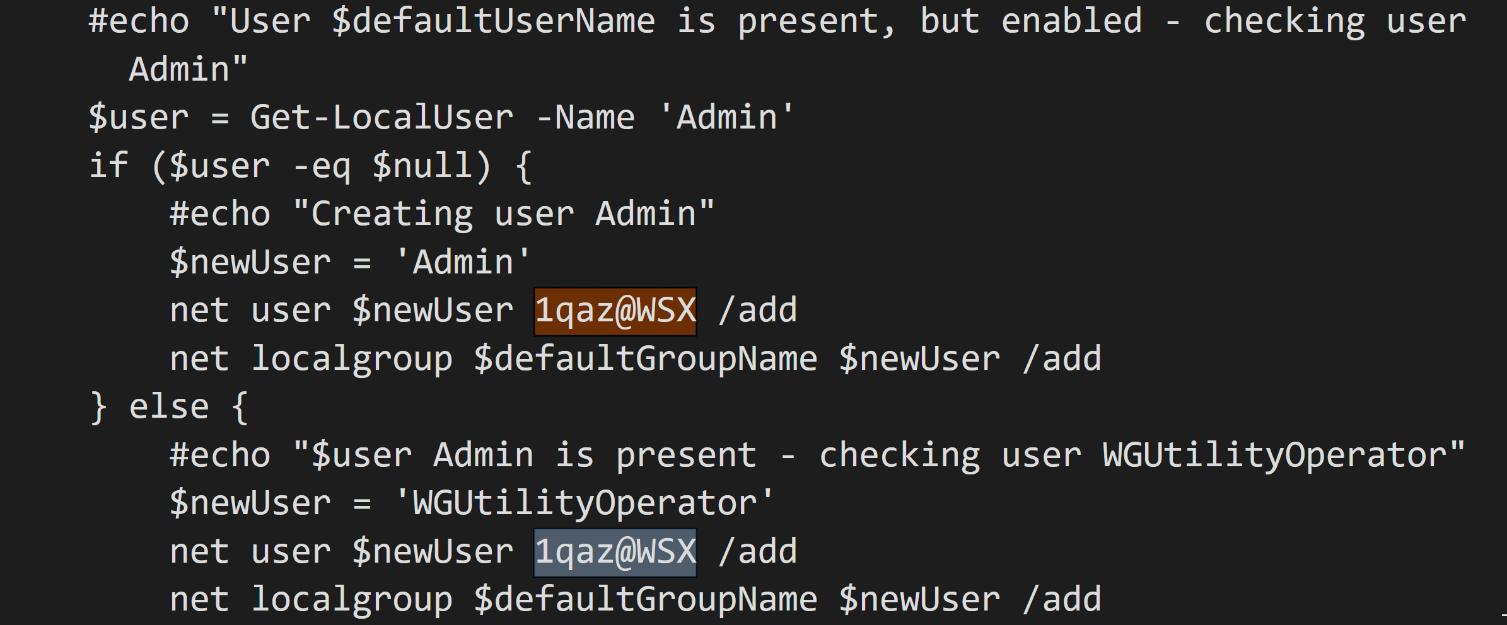
Task: Click the Get-LocalUser command
Action: point(382,118)
